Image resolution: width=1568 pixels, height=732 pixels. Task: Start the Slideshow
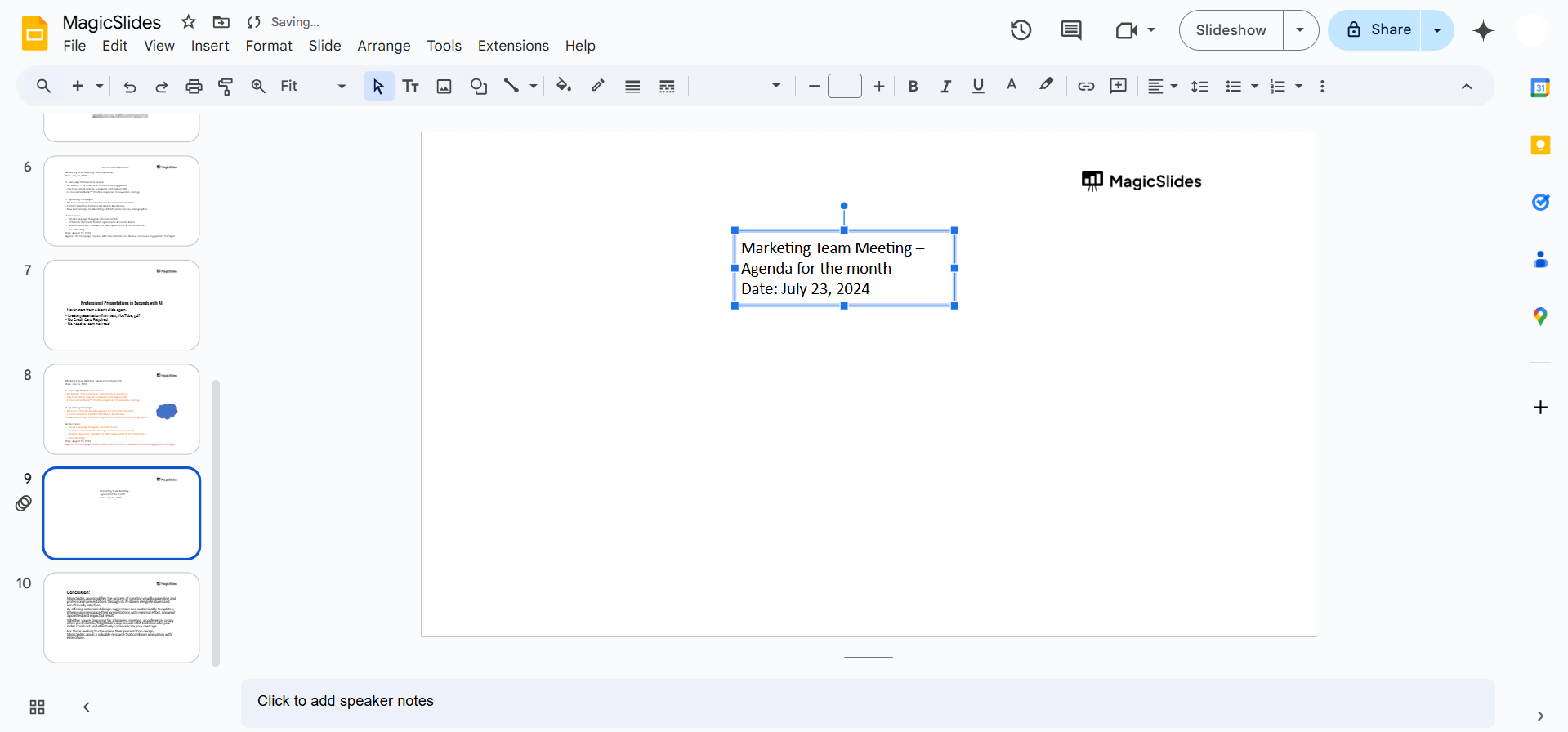(x=1231, y=30)
